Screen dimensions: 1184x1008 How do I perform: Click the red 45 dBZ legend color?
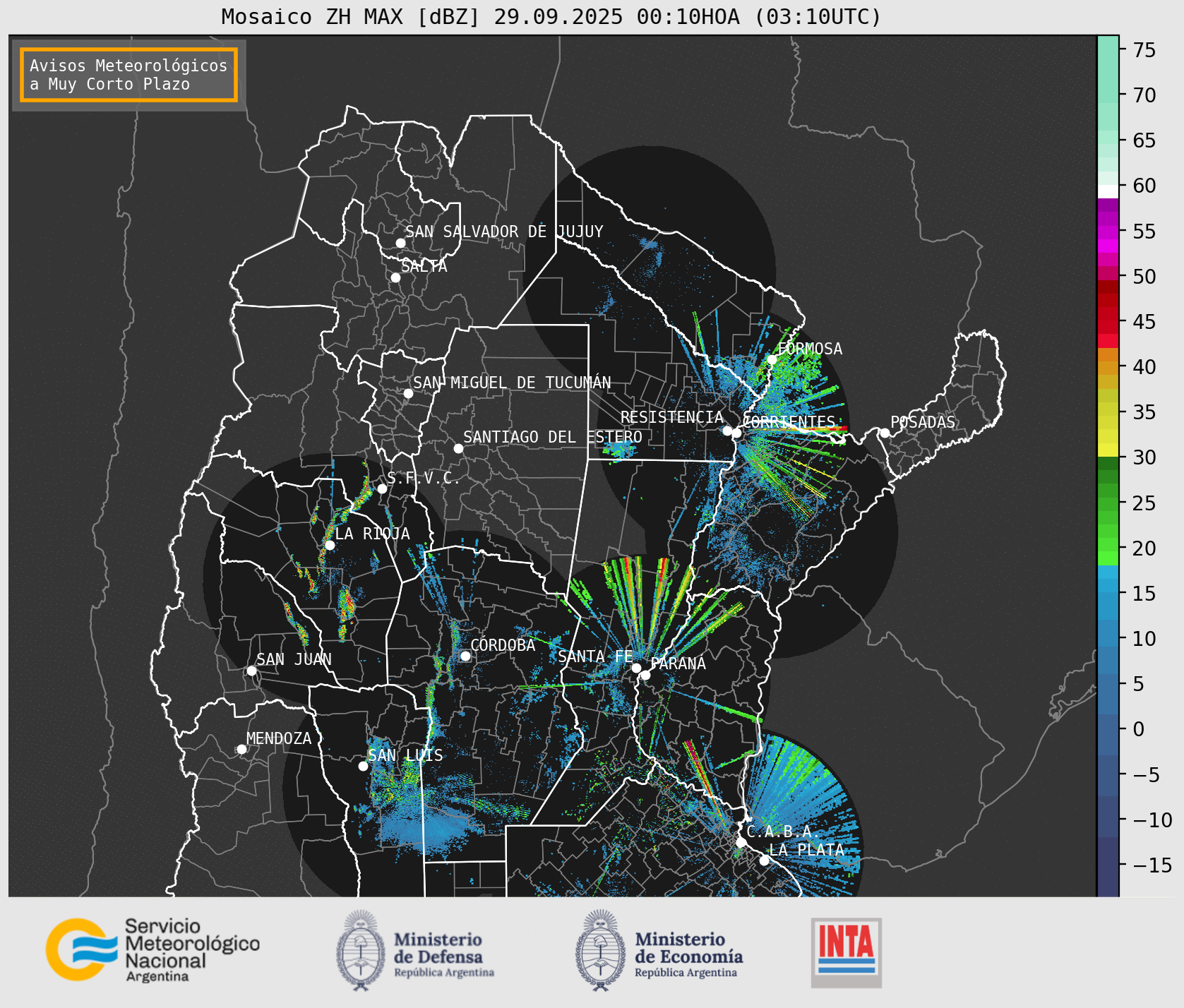point(1108,322)
